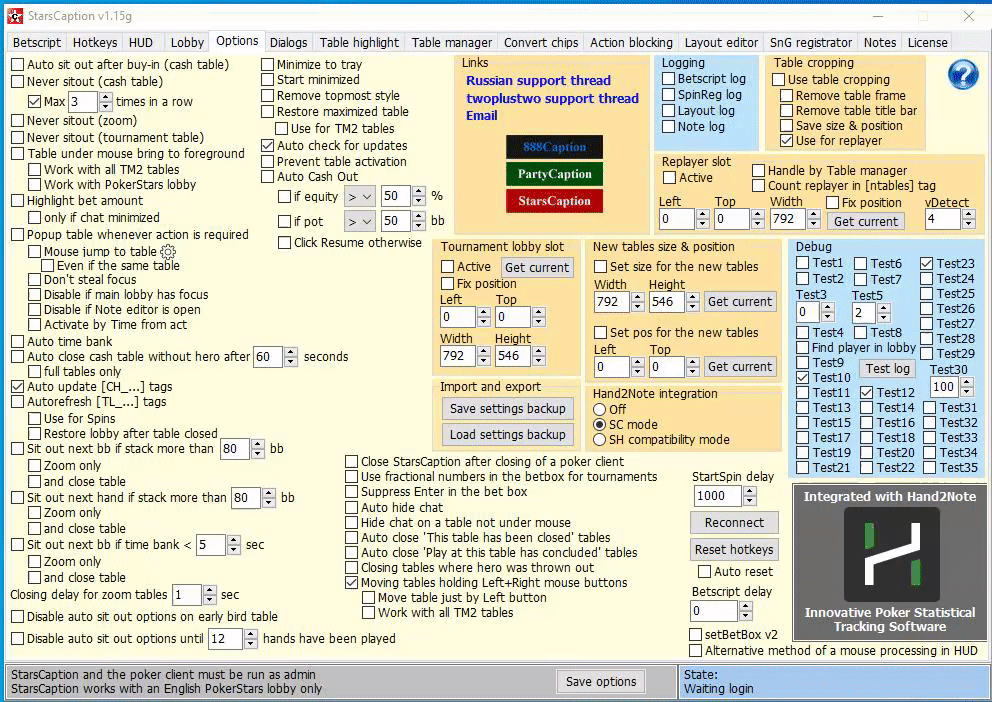Open the SnG registrator tab

tap(811, 42)
